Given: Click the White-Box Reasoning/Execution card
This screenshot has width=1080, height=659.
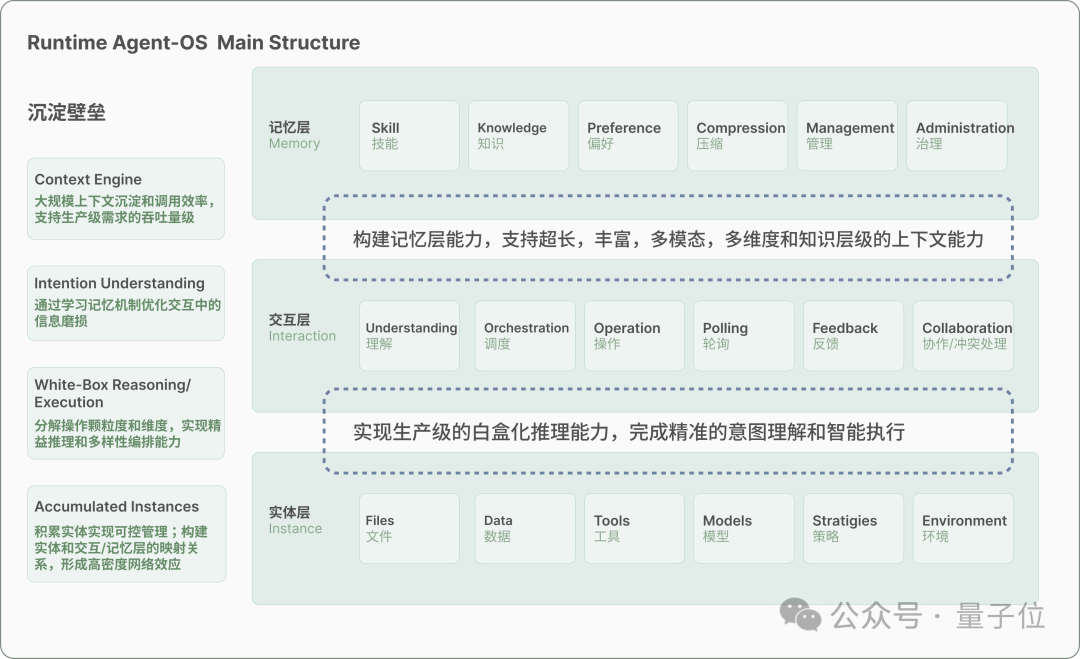Looking at the screenshot, I should point(126,413).
